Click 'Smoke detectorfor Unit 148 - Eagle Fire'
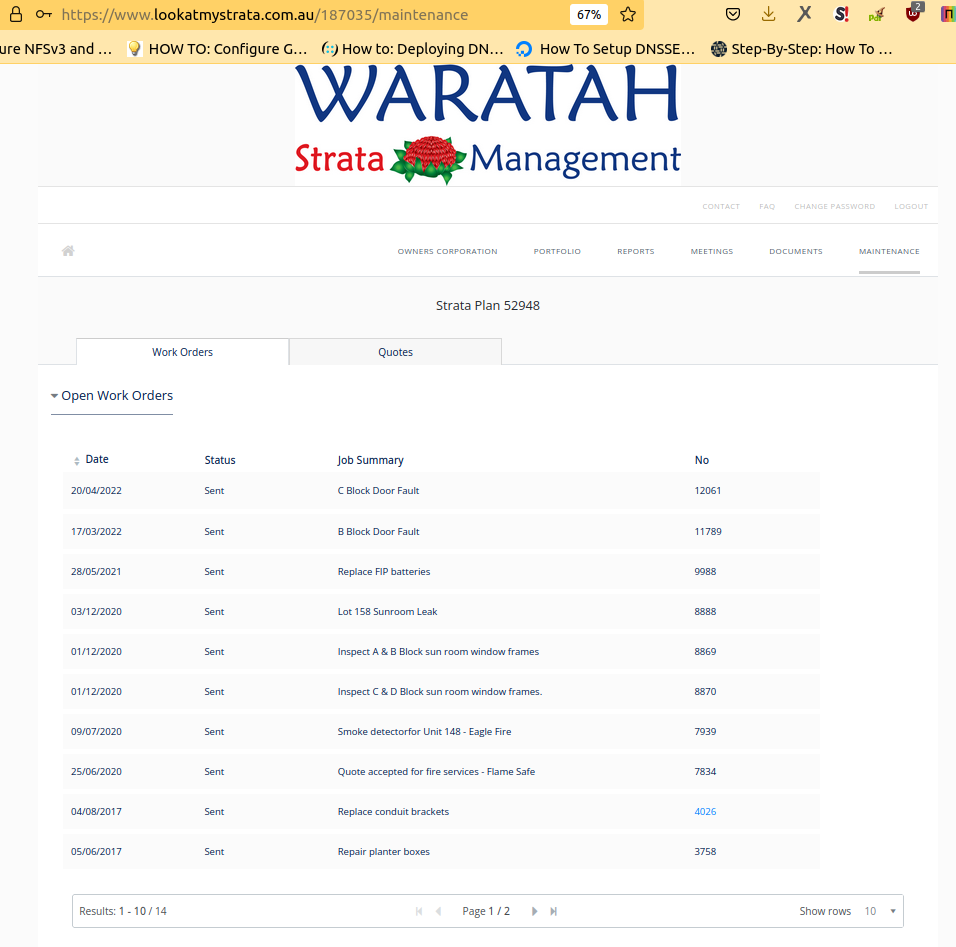Screen dimensions: 956x947 point(424,732)
